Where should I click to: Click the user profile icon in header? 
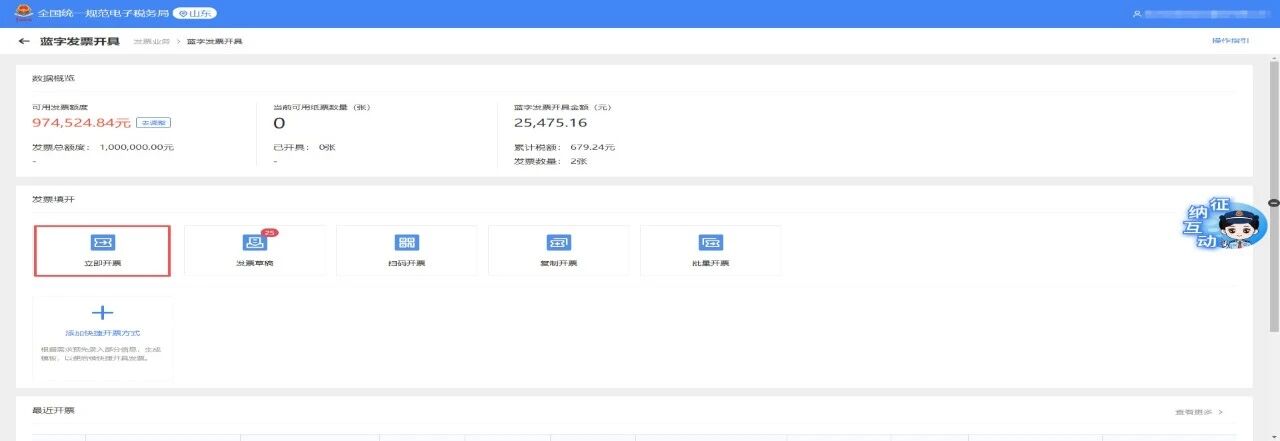[1136, 14]
